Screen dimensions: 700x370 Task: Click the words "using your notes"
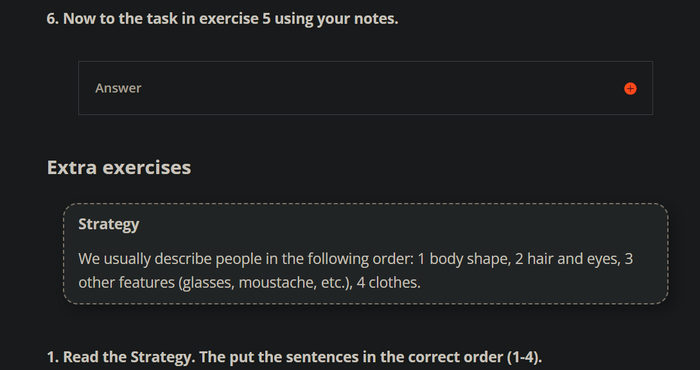[336, 19]
